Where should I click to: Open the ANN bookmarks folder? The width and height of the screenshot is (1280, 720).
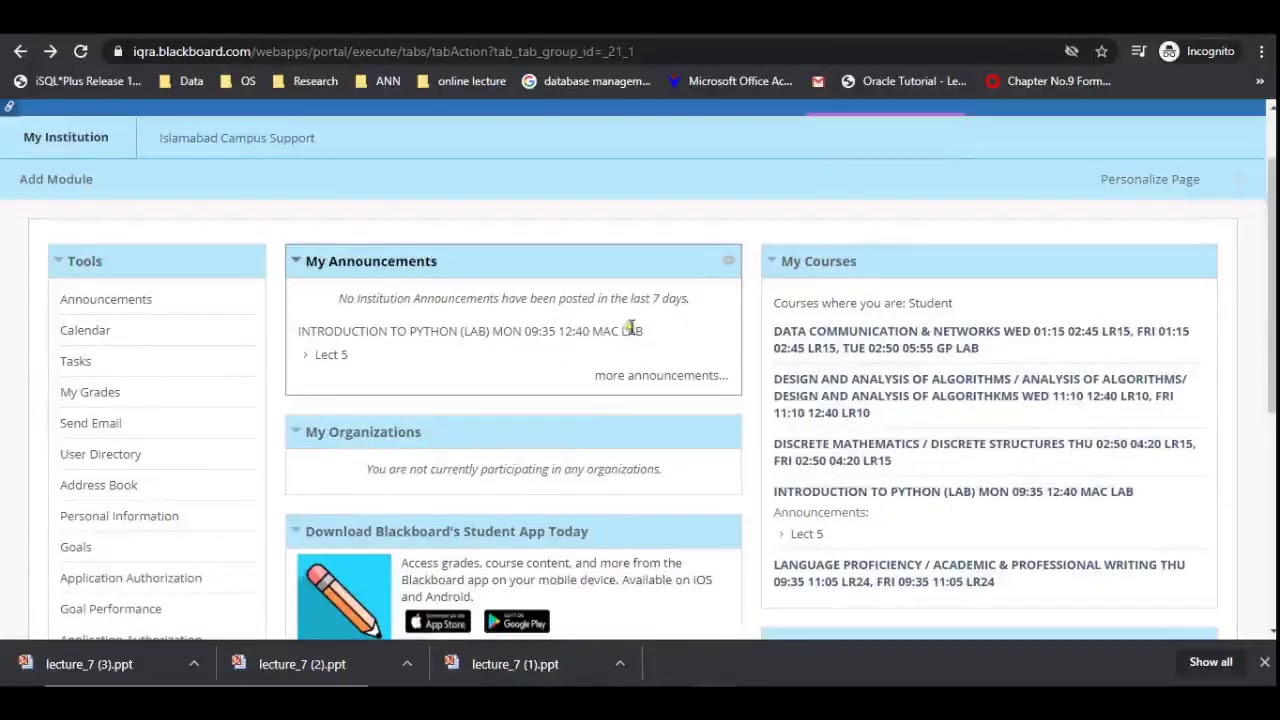(x=377, y=81)
